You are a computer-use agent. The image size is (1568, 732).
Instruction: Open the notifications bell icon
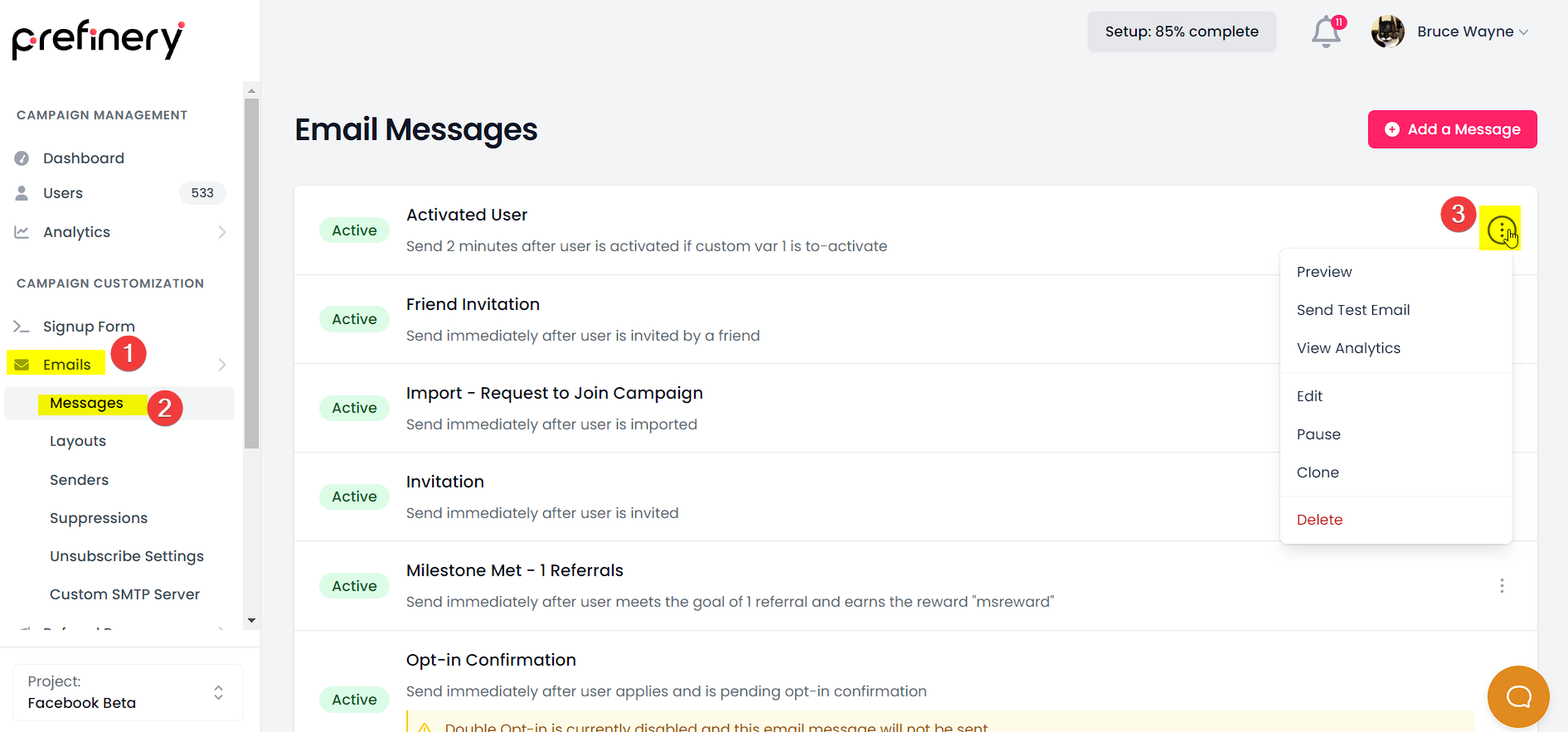point(1327,32)
